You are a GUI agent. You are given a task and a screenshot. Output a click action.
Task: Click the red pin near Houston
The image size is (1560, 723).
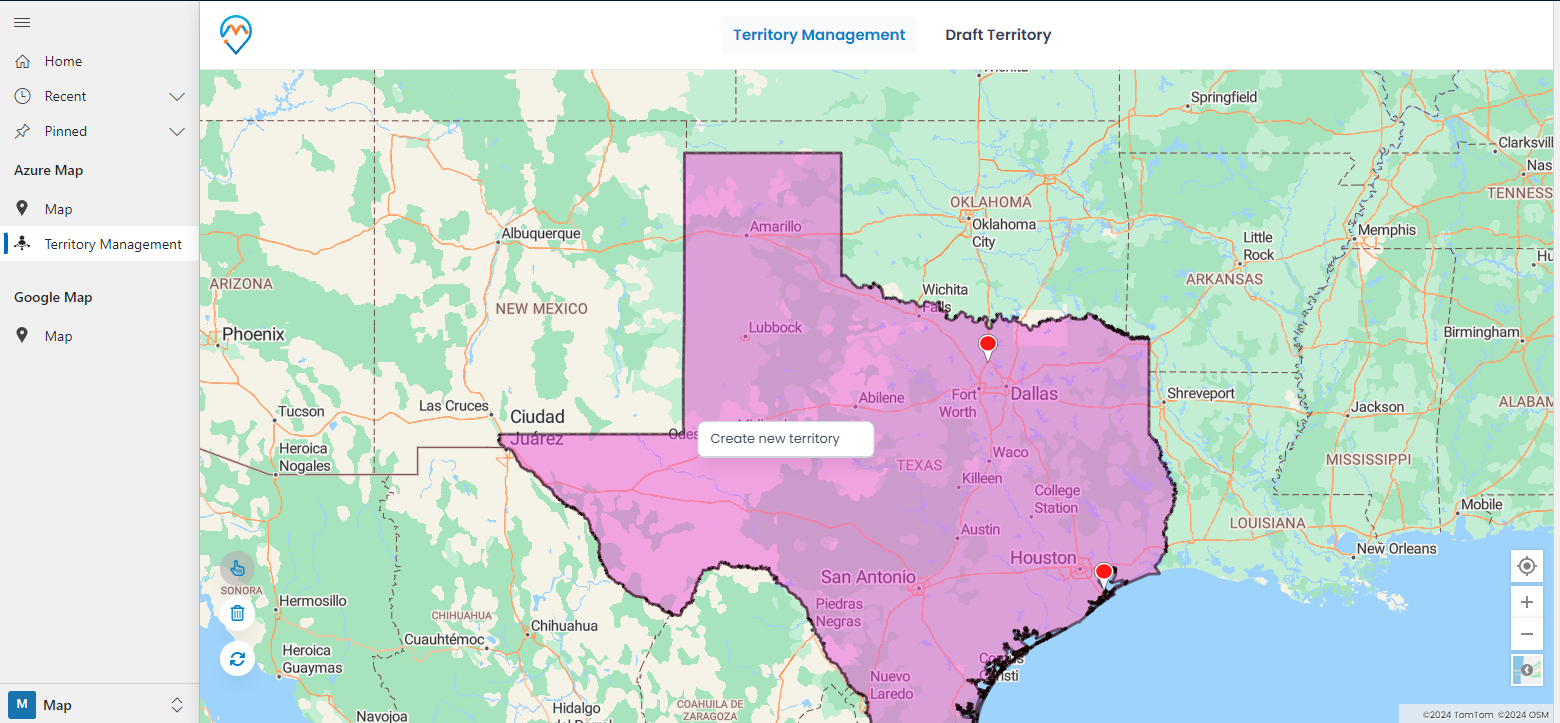(1104, 575)
